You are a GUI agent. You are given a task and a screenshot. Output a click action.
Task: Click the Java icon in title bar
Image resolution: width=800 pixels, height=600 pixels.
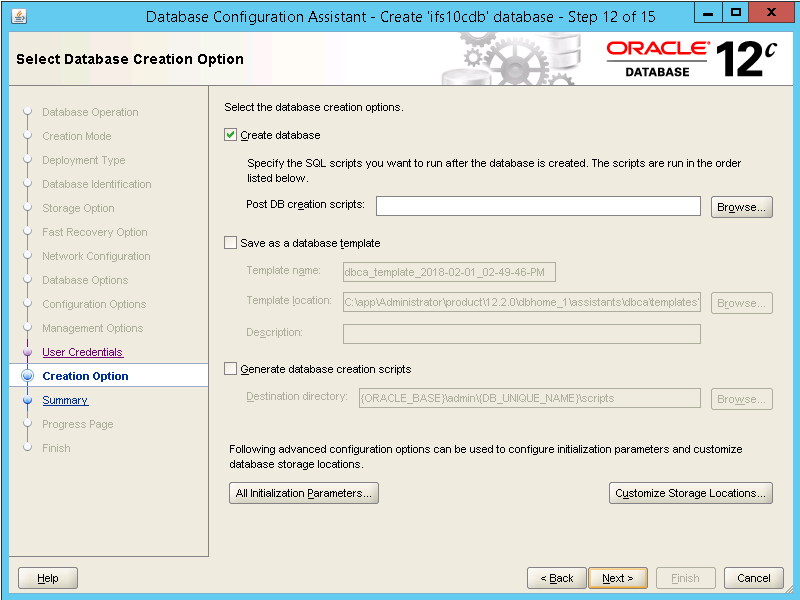point(20,16)
